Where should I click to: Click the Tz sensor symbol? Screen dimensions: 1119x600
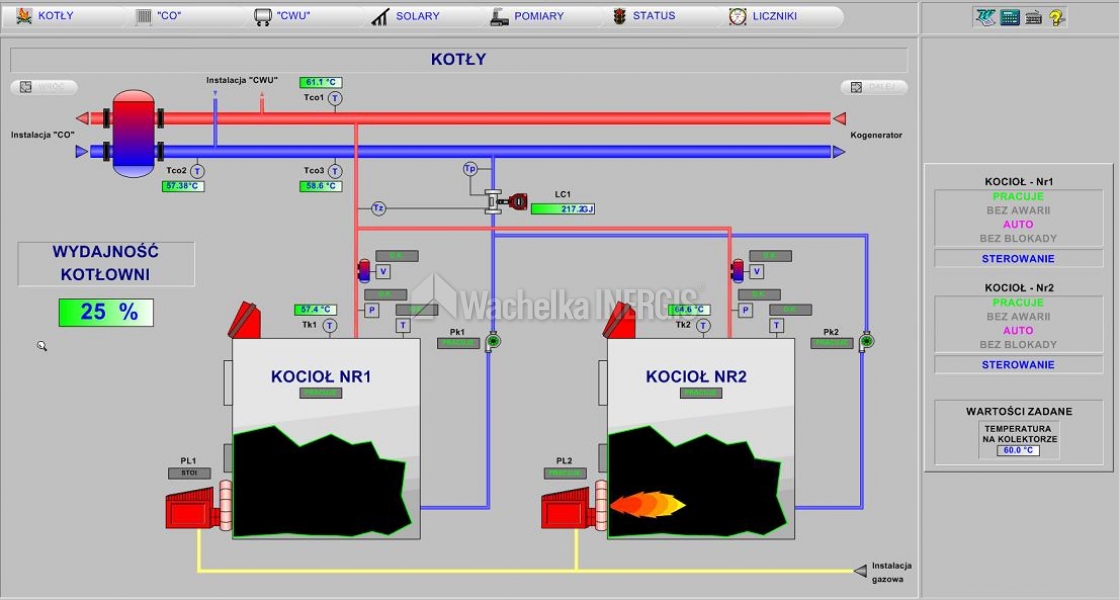click(378, 208)
